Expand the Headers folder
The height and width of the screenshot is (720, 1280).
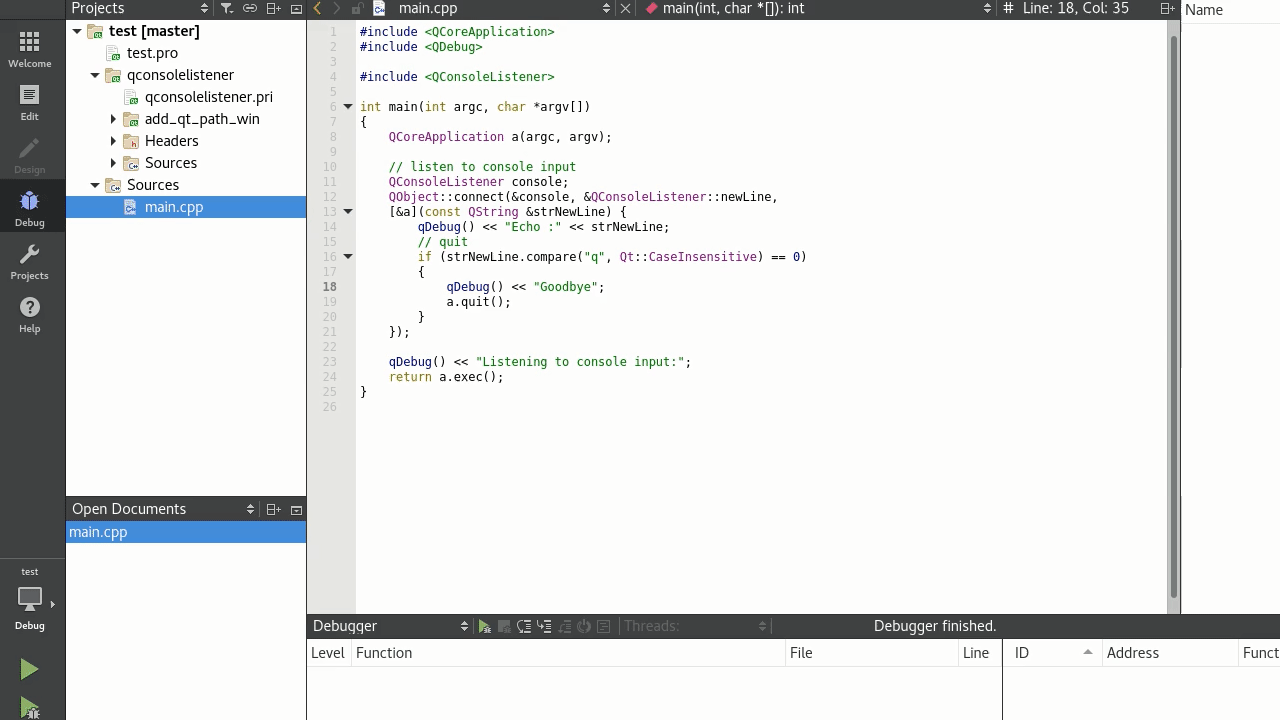pos(113,140)
